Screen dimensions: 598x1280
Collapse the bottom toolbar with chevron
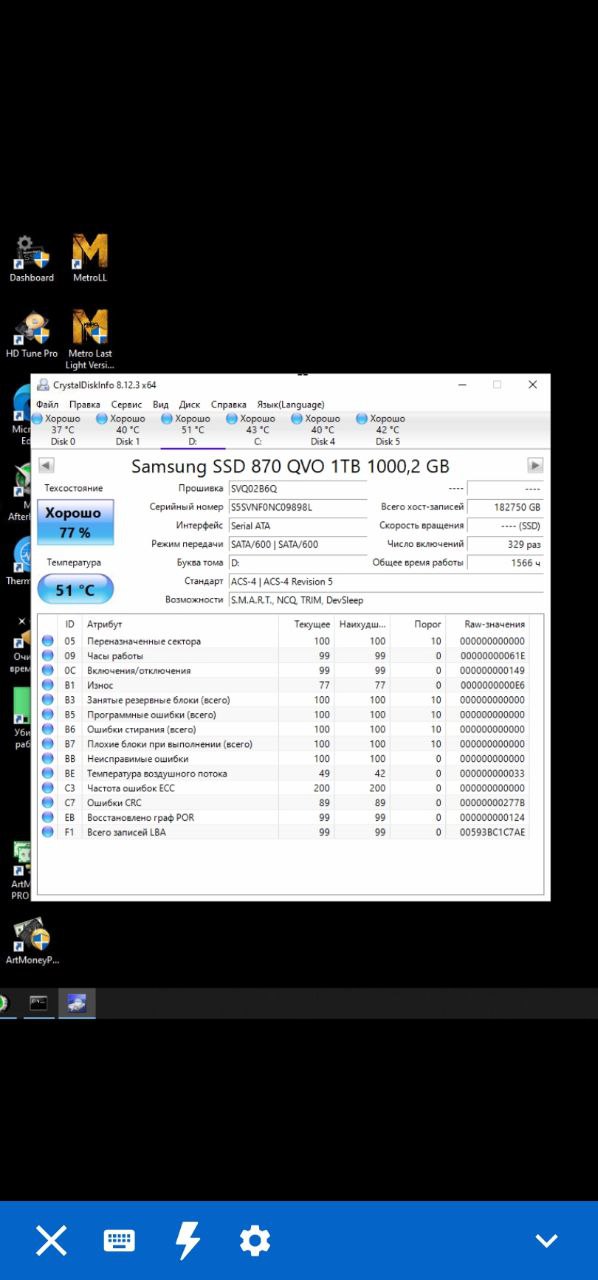pyautogui.click(x=546, y=1241)
